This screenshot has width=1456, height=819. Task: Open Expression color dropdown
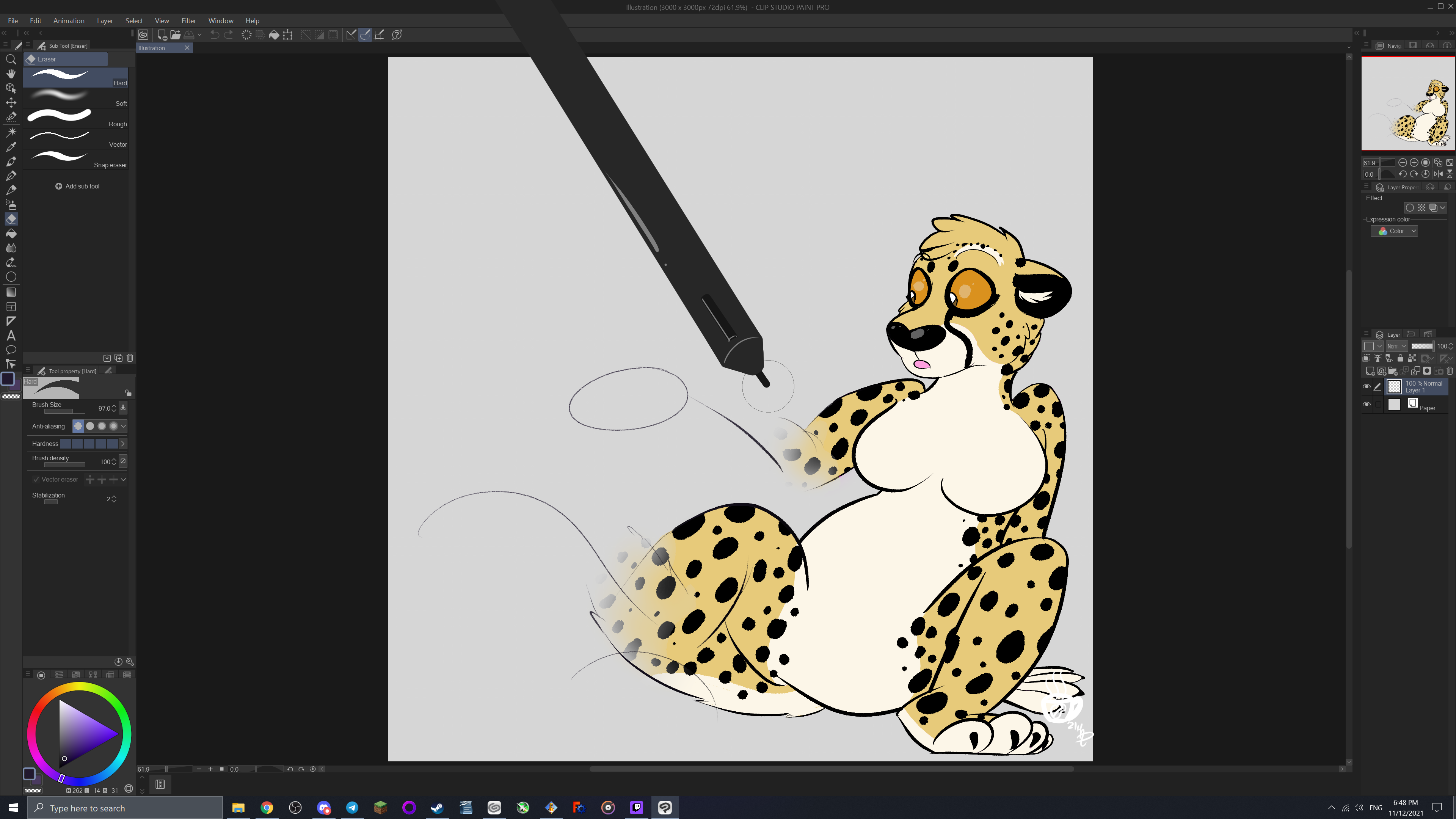1395,231
